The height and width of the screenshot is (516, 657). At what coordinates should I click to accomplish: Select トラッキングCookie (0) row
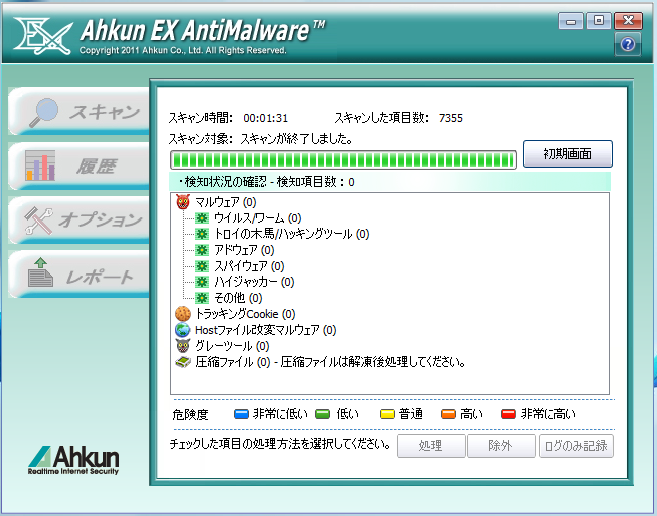245,314
